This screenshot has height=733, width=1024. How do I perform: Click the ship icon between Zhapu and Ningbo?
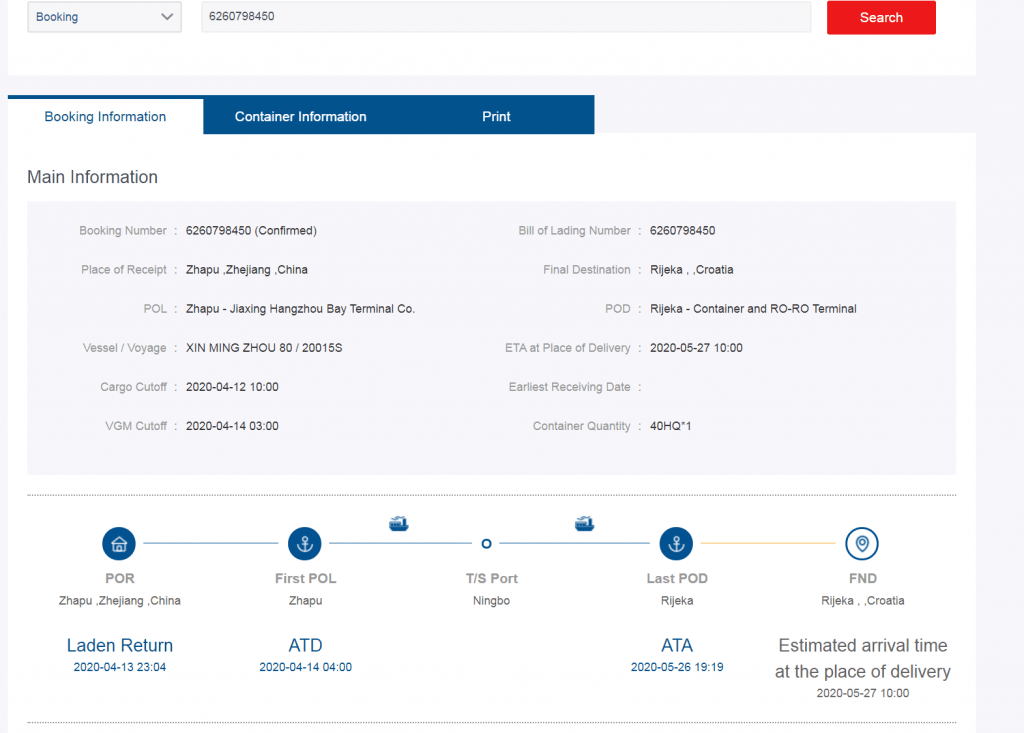[x=398, y=523]
